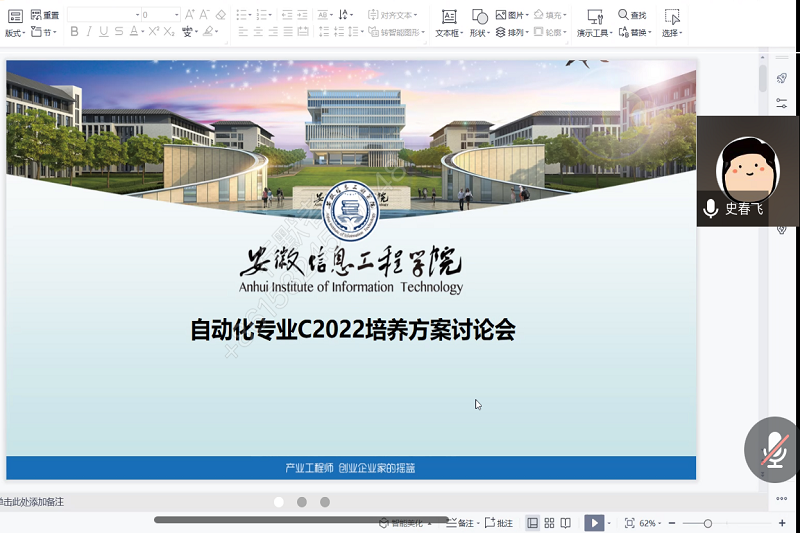Screen dimensions: 800x533
Task: Open the line spacing dropdown
Action: pos(355,32)
